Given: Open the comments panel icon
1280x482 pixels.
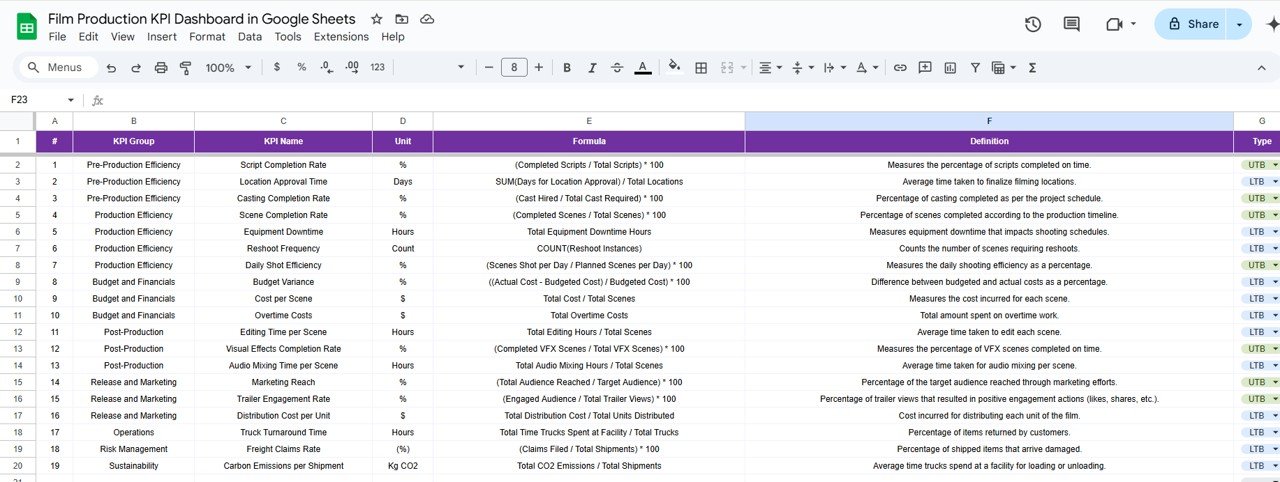Looking at the screenshot, I should click(1071, 24).
